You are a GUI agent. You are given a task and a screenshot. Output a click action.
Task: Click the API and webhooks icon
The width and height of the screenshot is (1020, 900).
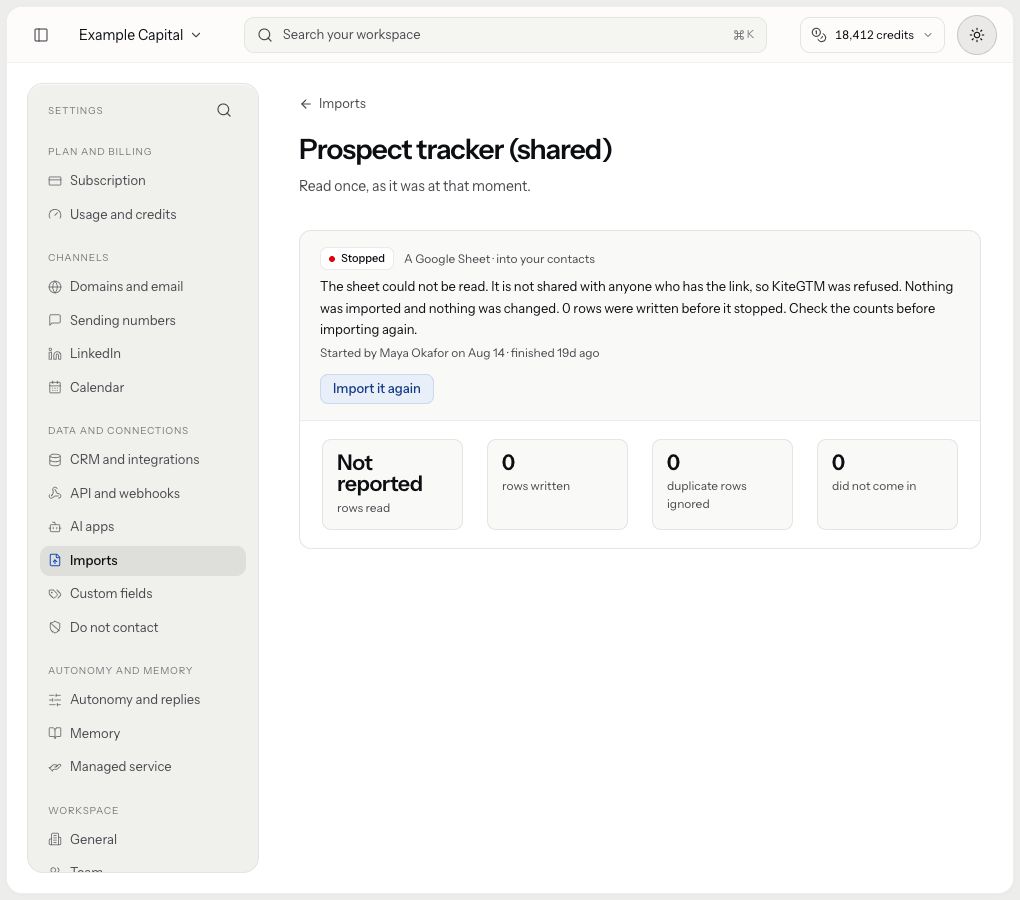tap(55, 494)
